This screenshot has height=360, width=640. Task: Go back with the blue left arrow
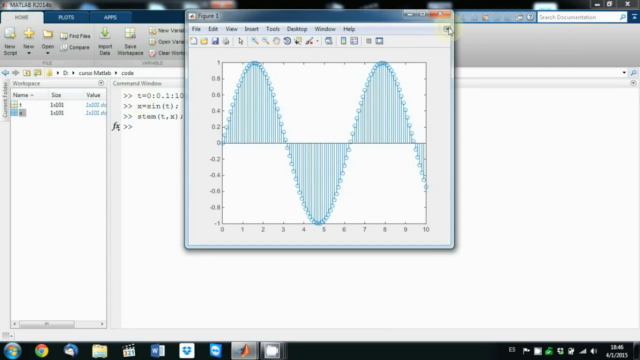point(5,73)
